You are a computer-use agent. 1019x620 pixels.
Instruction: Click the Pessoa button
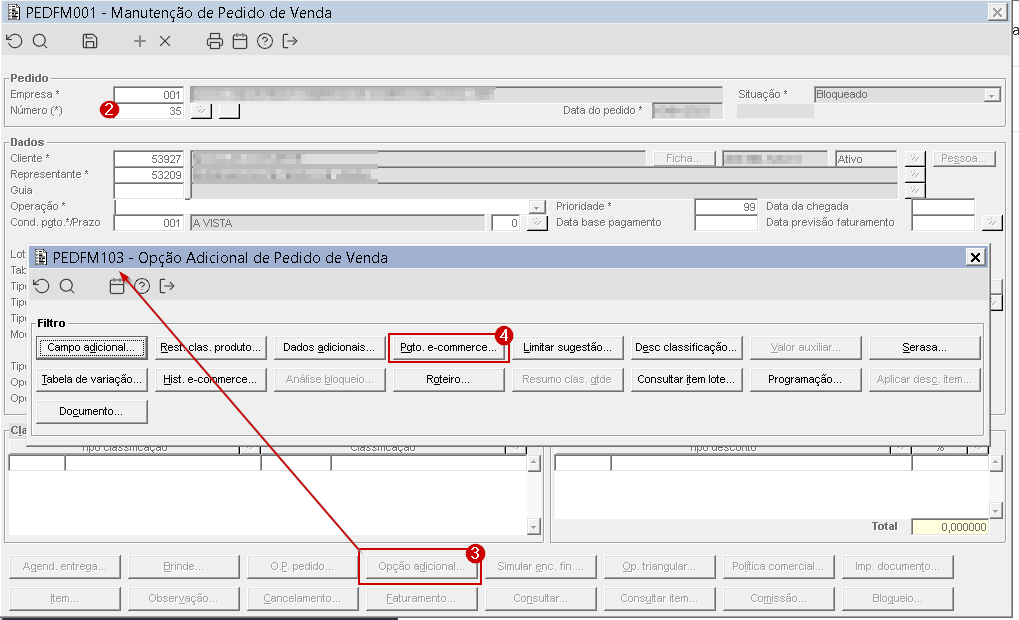(964, 159)
